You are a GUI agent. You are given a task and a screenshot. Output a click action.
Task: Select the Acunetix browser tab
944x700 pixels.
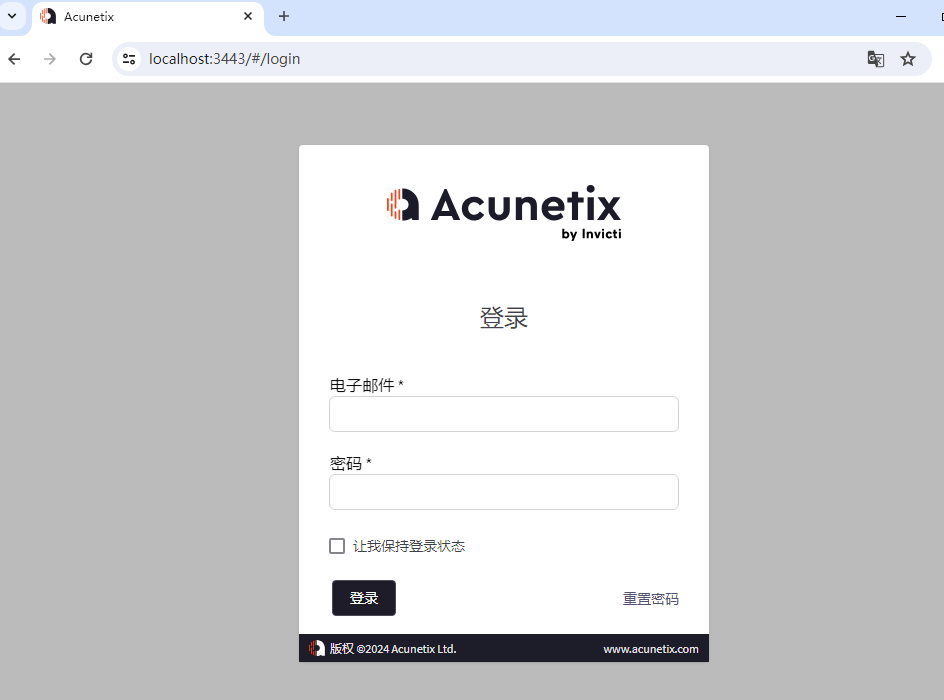click(148, 17)
